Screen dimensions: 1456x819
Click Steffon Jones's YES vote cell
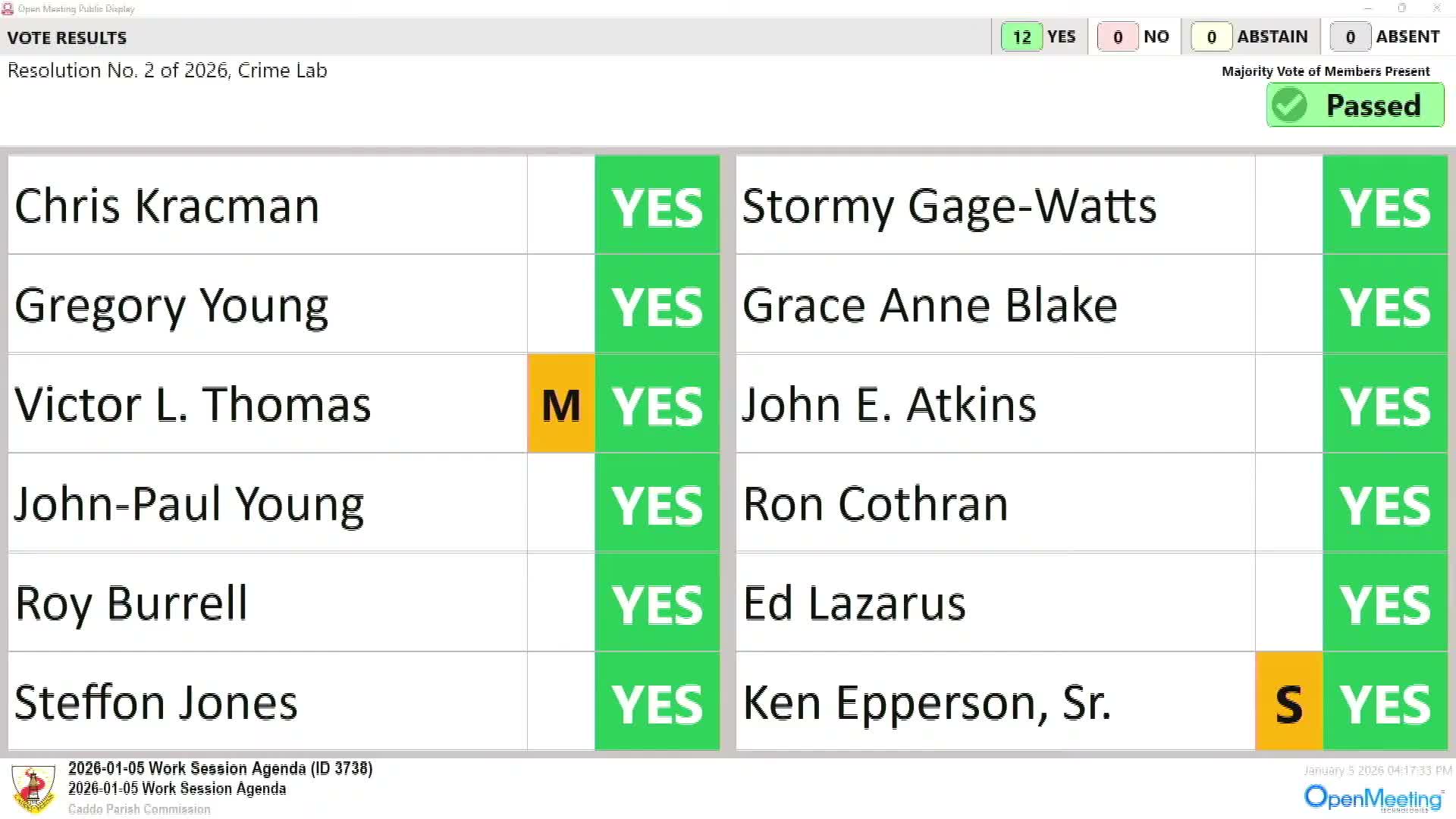click(x=657, y=702)
